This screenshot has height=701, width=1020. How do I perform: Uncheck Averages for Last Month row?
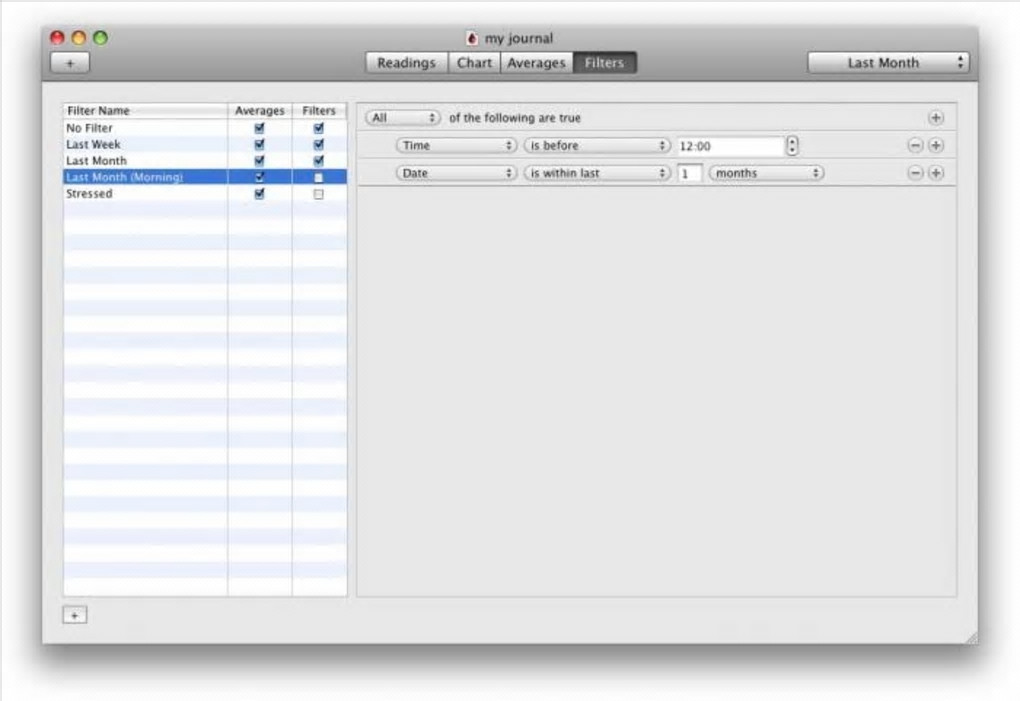260,161
